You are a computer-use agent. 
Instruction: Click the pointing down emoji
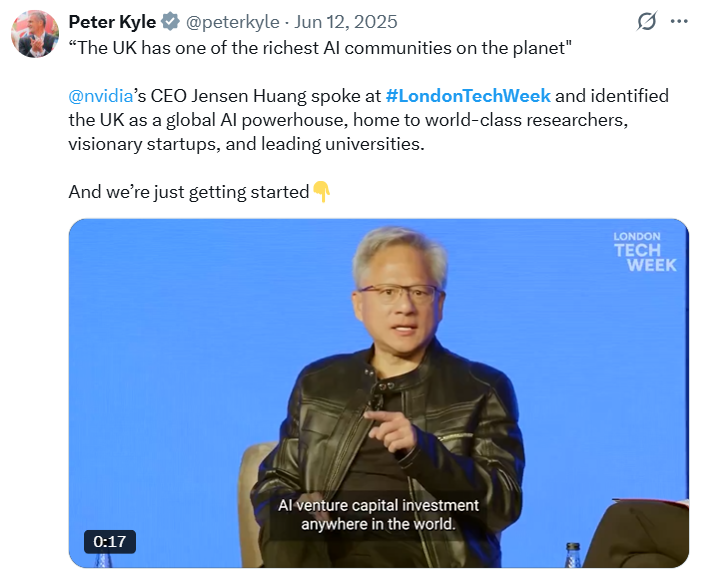coord(321,191)
